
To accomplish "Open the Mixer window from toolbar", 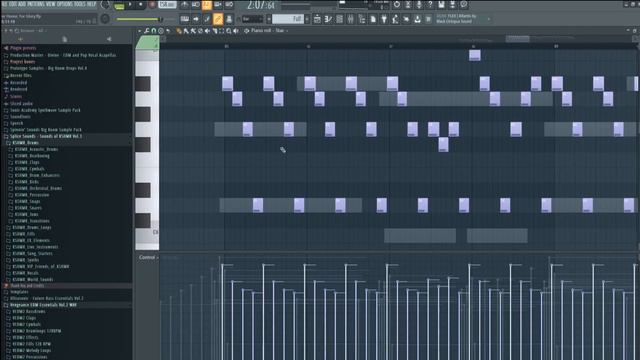I will tap(350, 19).
